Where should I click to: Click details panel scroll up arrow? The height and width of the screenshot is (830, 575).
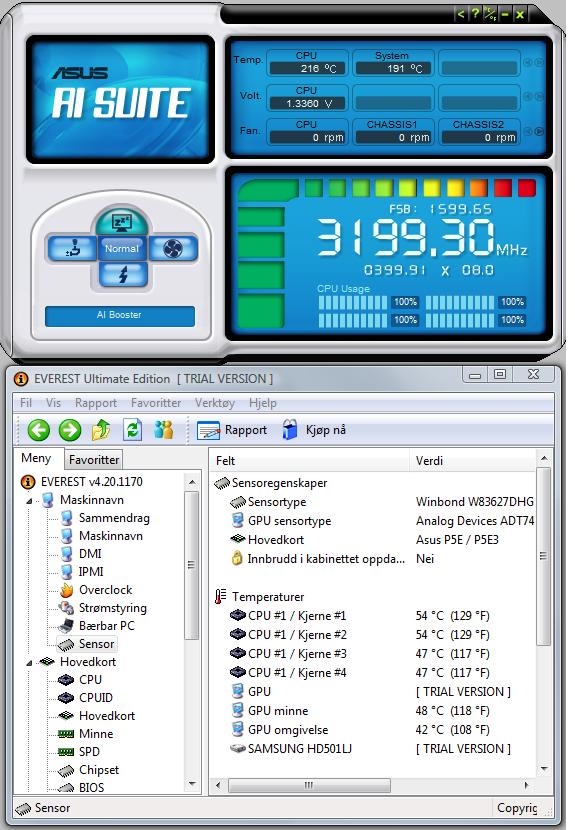coord(543,458)
